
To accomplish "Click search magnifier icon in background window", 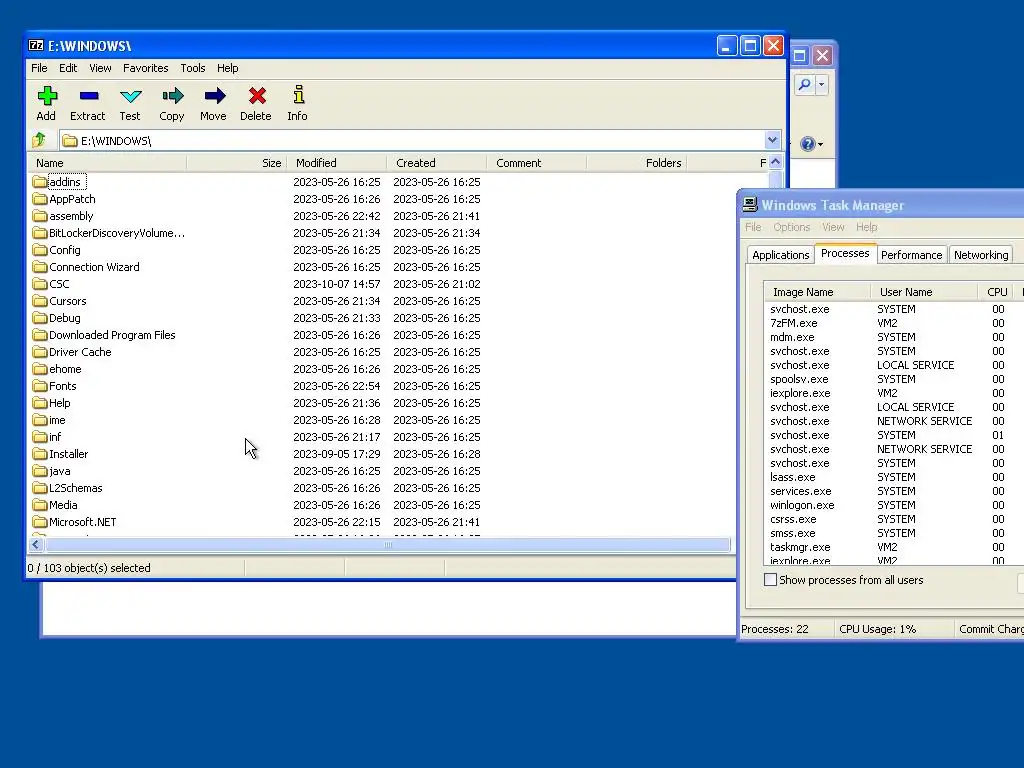I will 805,84.
